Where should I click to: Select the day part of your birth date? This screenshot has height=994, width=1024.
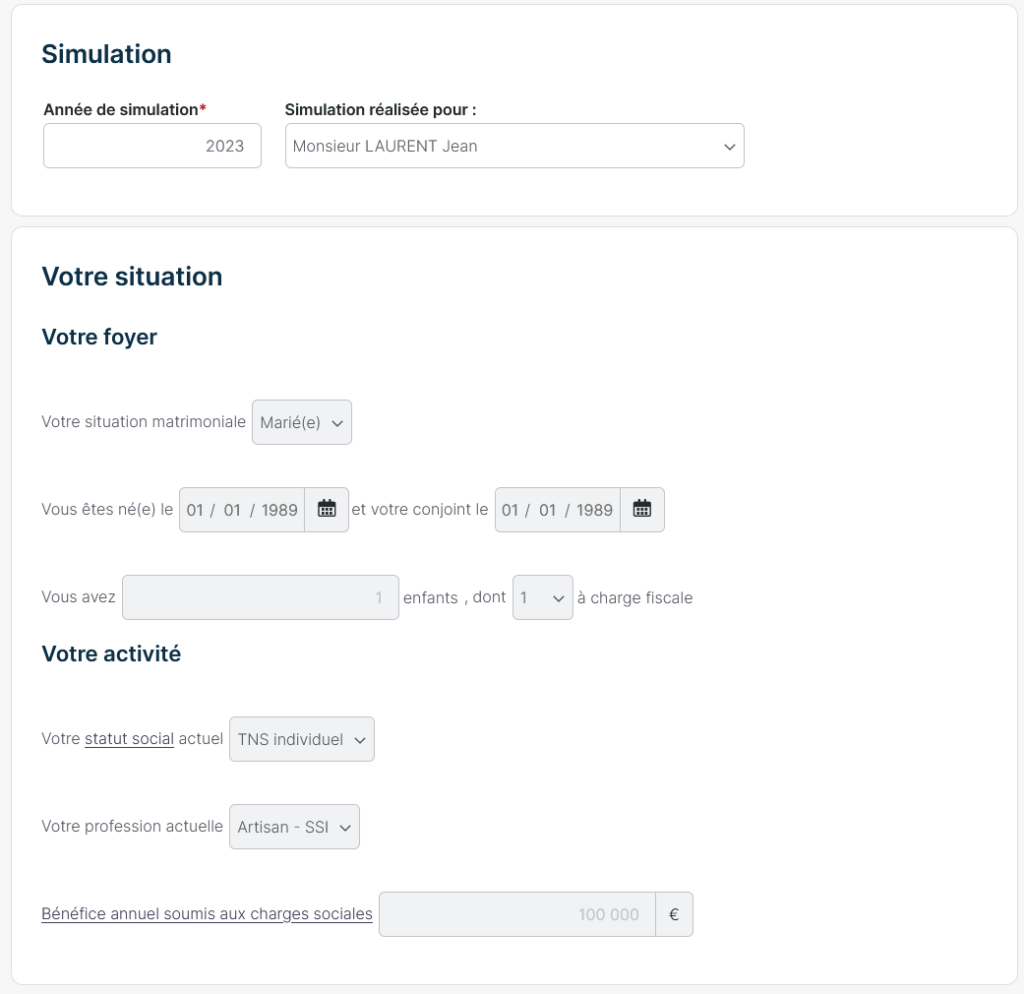pos(195,510)
